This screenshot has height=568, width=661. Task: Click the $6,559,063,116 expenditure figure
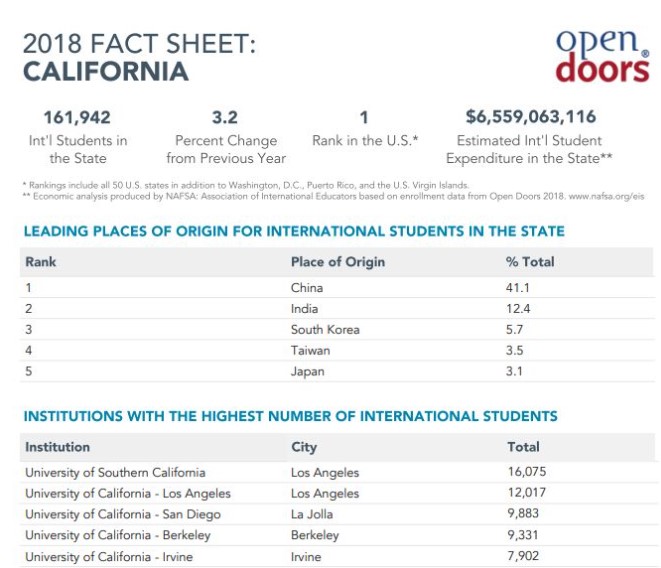(x=531, y=117)
